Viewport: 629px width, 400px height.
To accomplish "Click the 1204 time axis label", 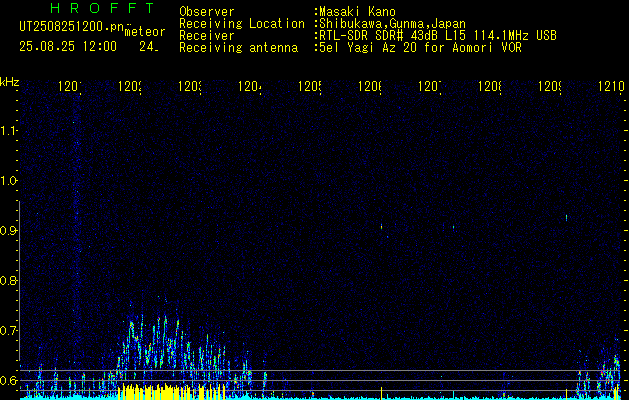I will coord(250,86).
